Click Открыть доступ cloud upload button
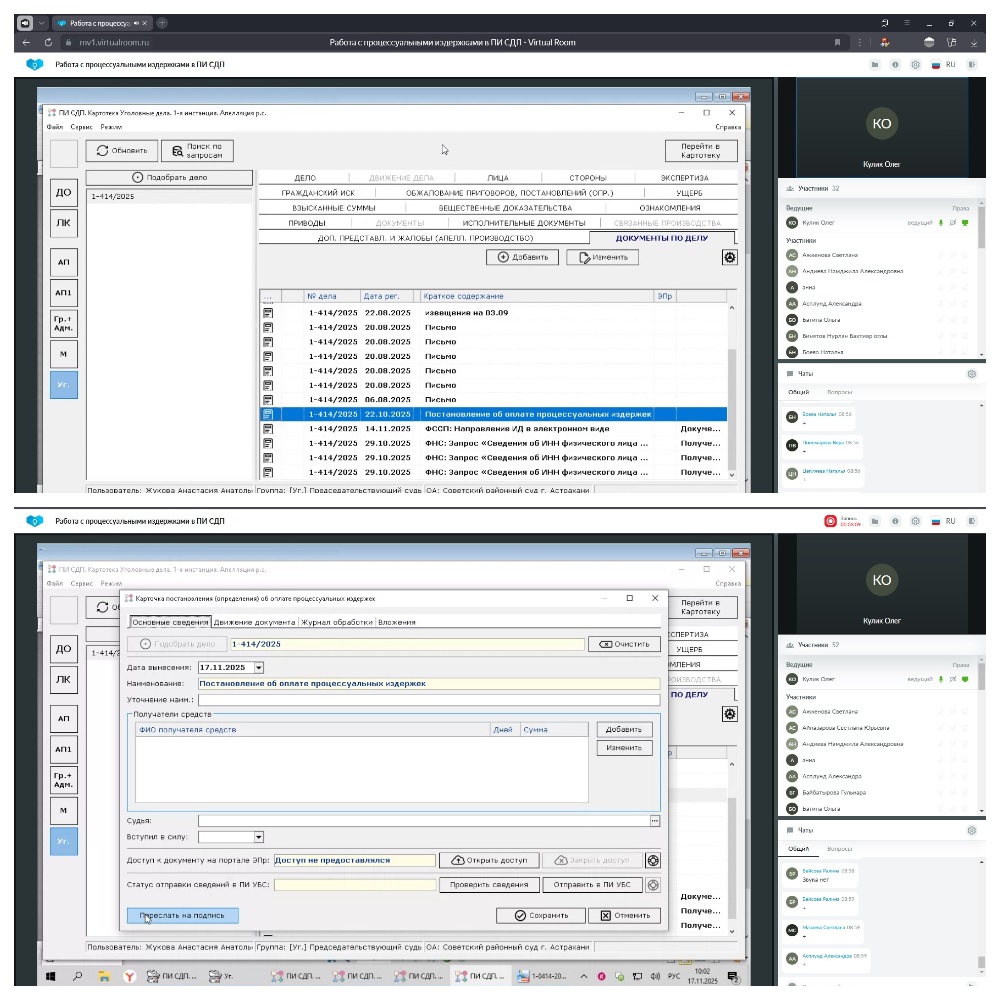 tap(489, 860)
